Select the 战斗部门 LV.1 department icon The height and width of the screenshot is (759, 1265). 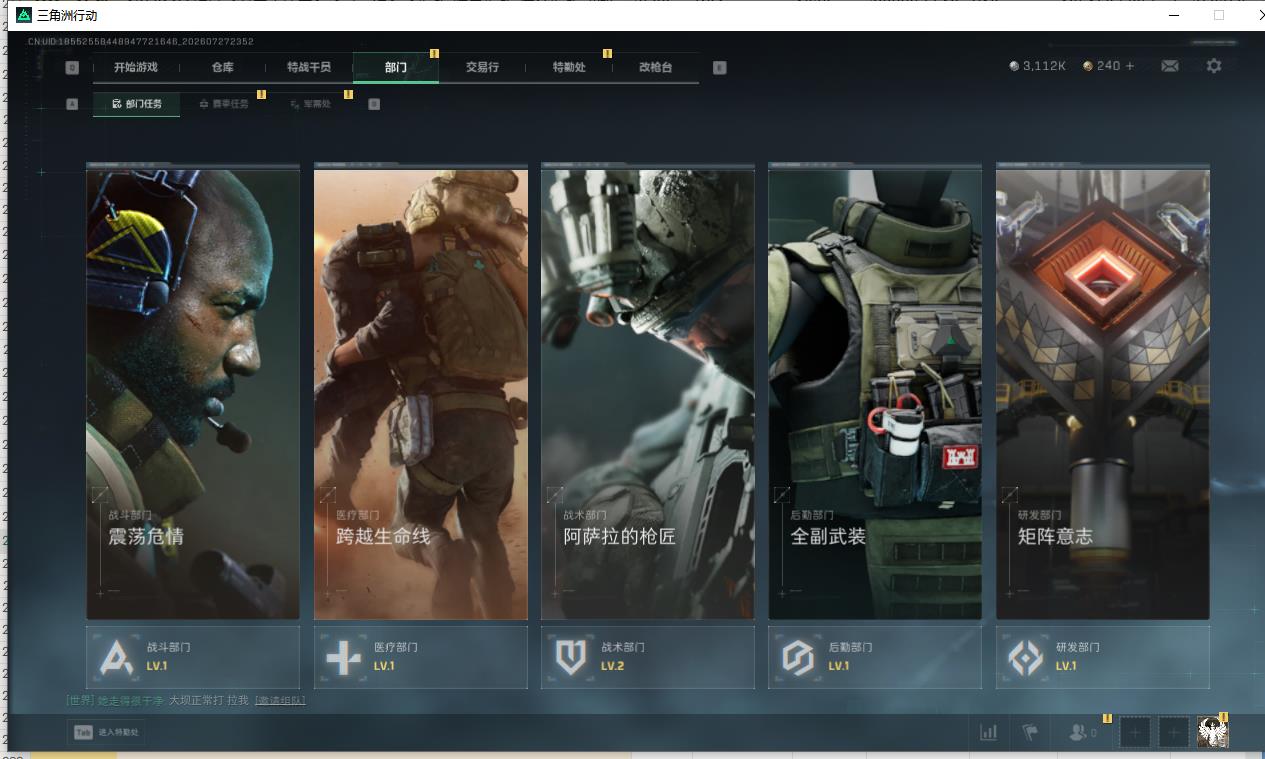(x=117, y=658)
